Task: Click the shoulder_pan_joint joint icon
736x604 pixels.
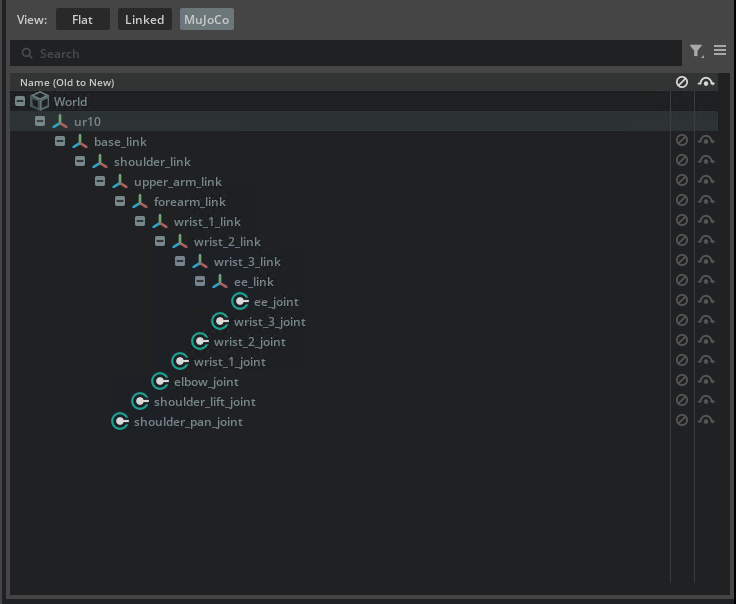Action: tap(120, 421)
